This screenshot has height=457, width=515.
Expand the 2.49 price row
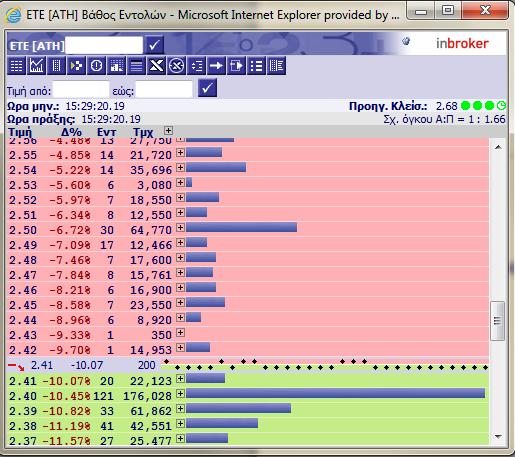tap(180, 242)
